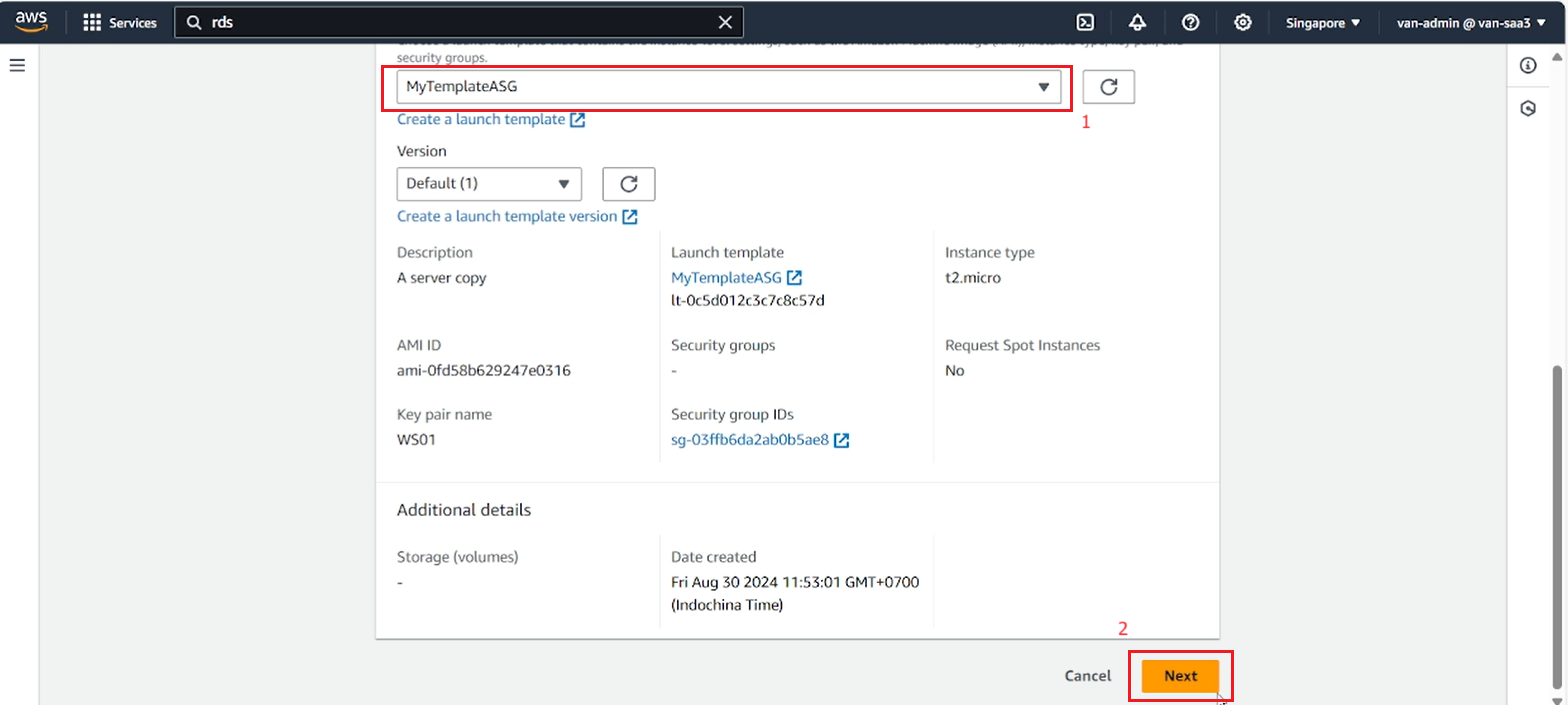The width and height of the screenshot is (1568, 705).
Task: Open the MyTemplateASG launch template link
Action: coord(726,277)
